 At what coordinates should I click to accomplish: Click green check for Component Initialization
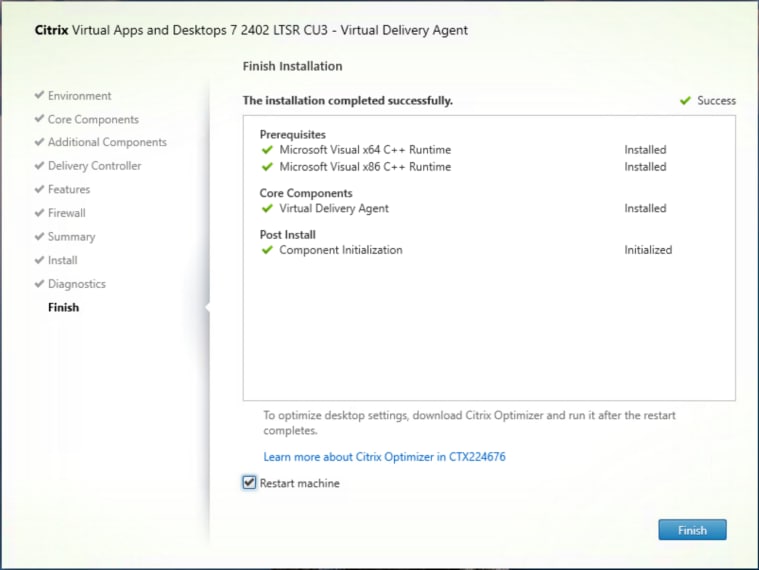pyautogui.click(x=267, y=250)
